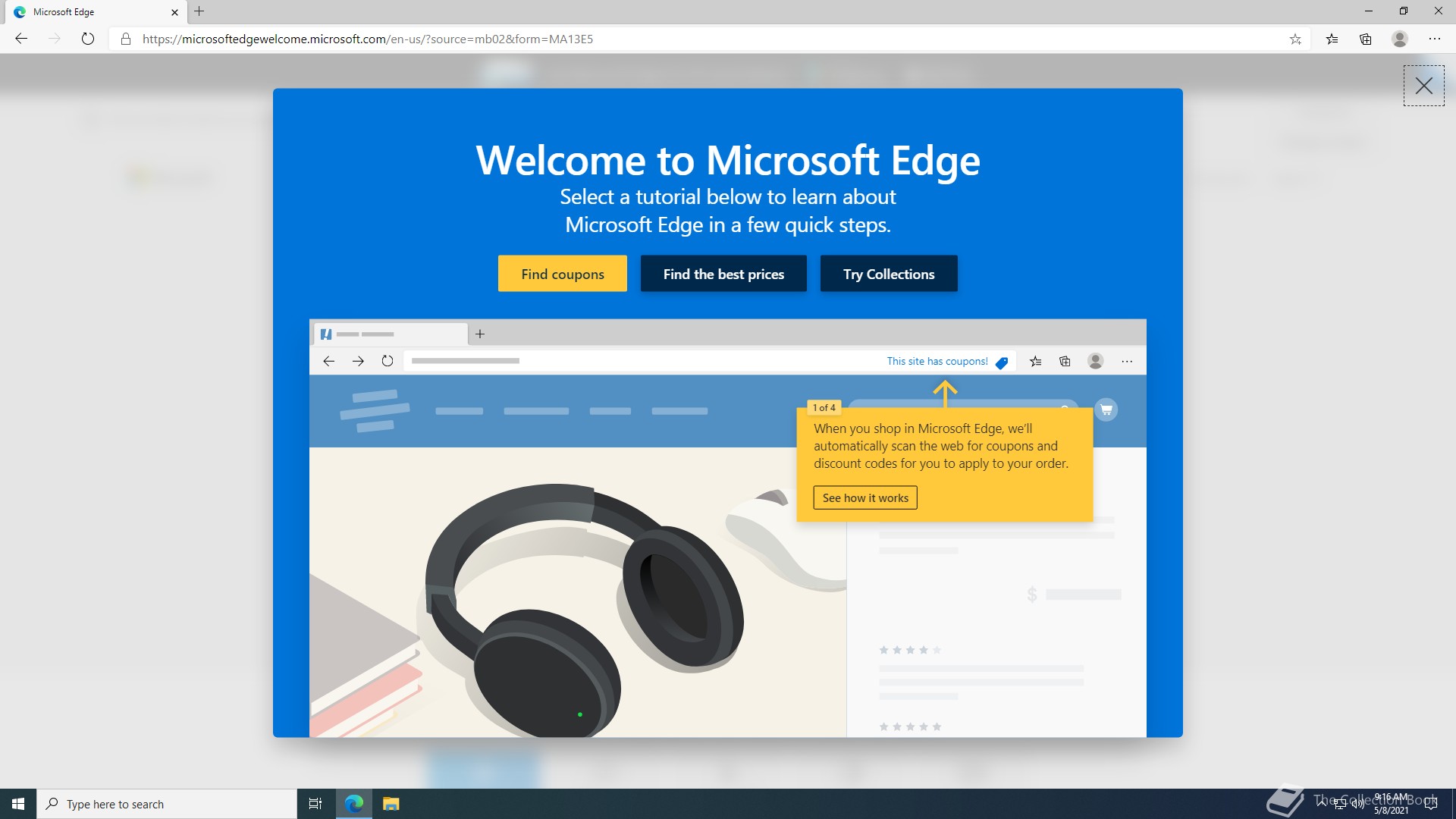Click the demo browser new tab plus
Screen dimensions: 1456x819
(x=480, y=334)
